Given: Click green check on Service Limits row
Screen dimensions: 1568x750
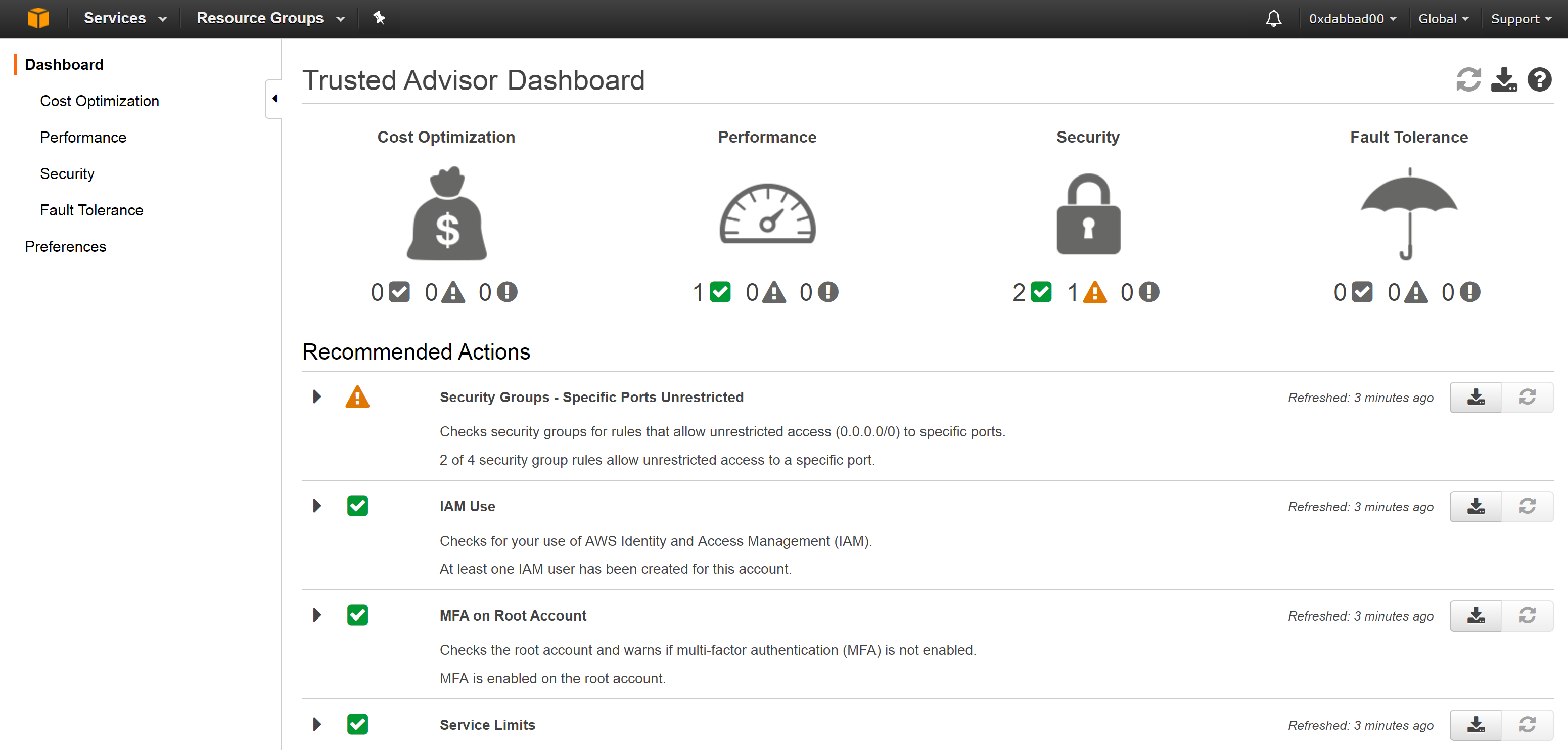Looking at the screenshot, I should pos(357,724).
